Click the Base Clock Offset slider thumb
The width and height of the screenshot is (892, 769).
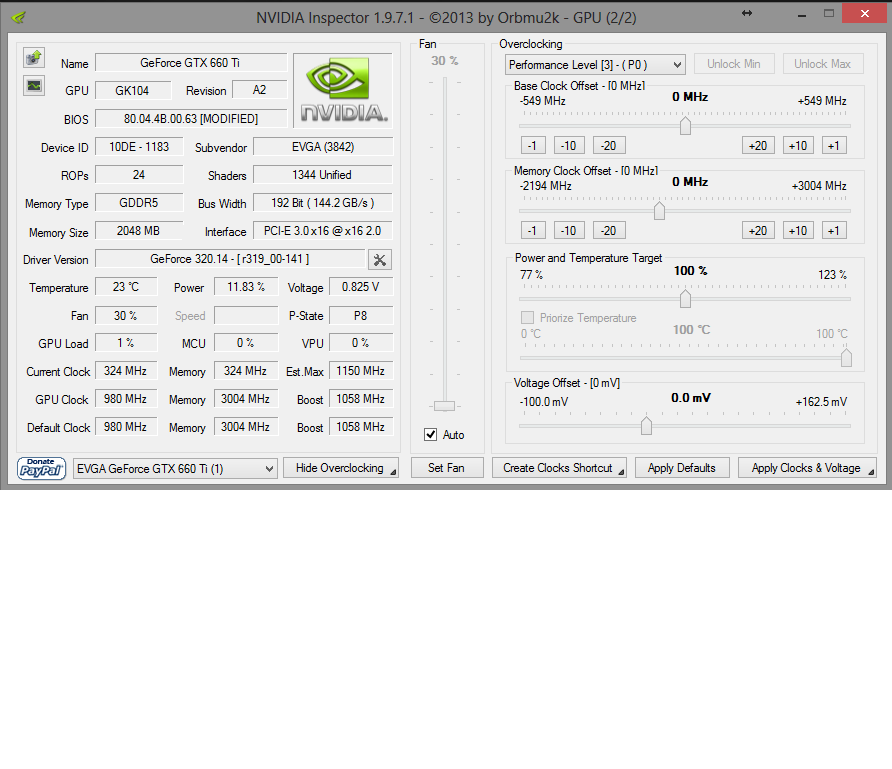[x=685, y=126]
